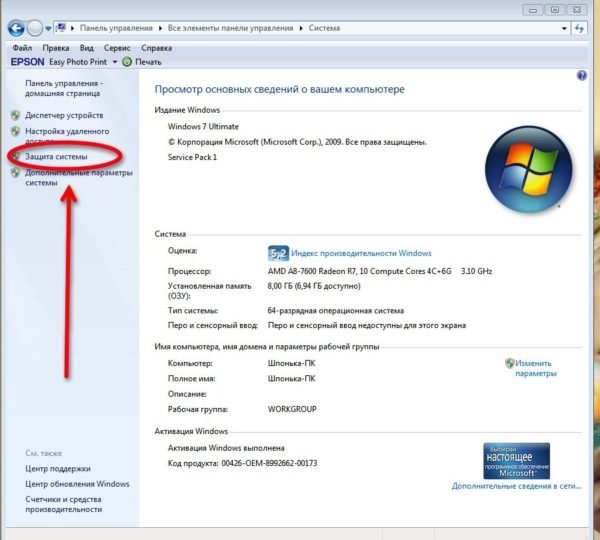Open the Сервис menu
The height and width of the screenshot is (540, 600).
click(x=117, y=48)
